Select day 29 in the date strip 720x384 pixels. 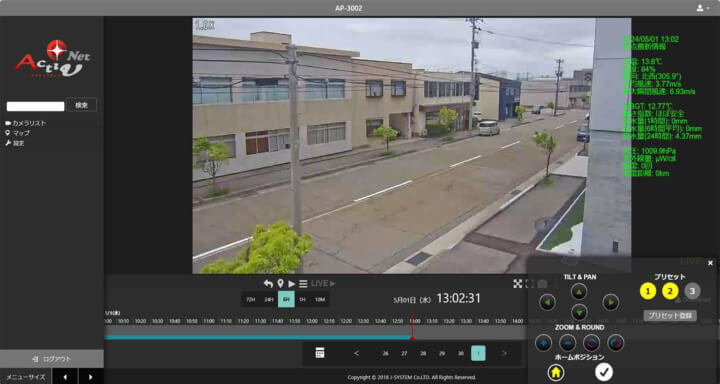[442, 353]
